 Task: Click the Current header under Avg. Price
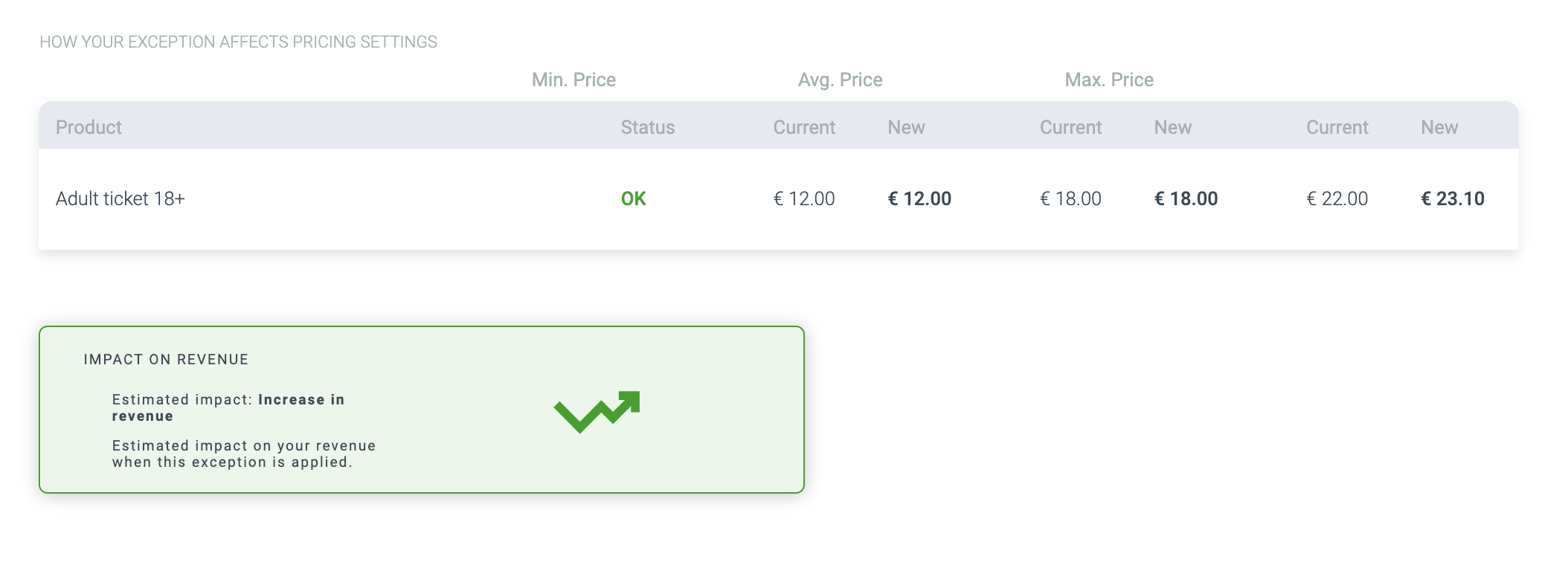pos(1070,127)
